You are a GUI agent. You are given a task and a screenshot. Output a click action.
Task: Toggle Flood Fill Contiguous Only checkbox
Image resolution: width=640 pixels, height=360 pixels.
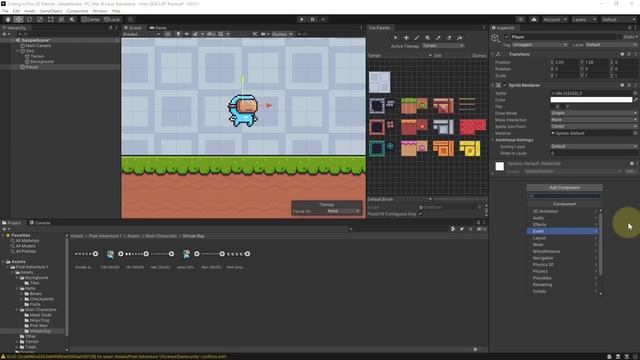420,214
